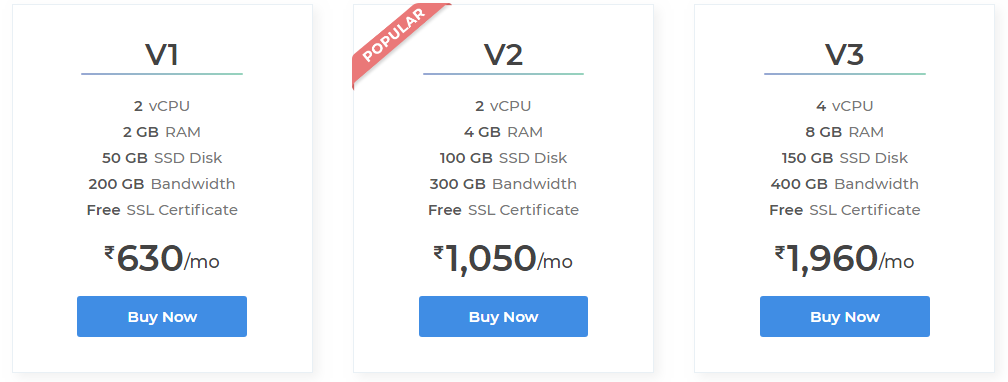
Task: Click the ₹630/mo price
Action: 162,259
